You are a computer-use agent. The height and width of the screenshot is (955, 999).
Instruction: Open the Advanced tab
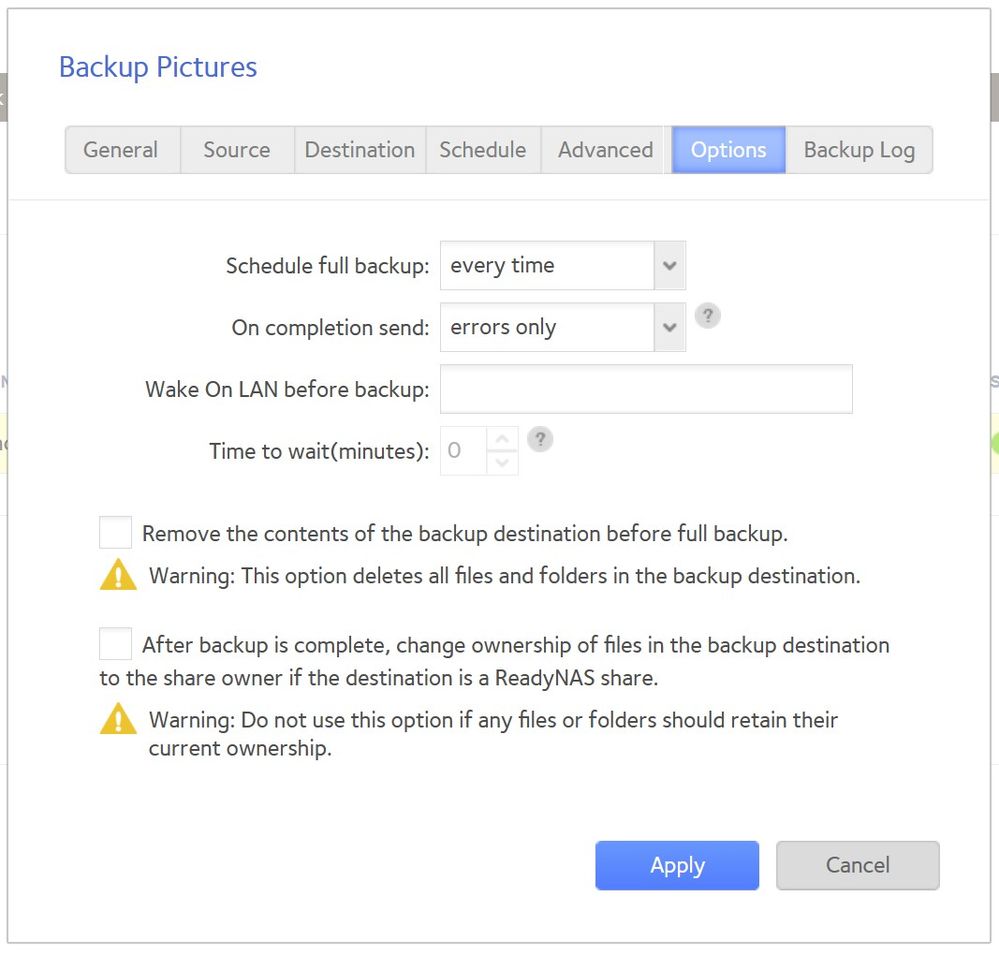tap(605, 150)
